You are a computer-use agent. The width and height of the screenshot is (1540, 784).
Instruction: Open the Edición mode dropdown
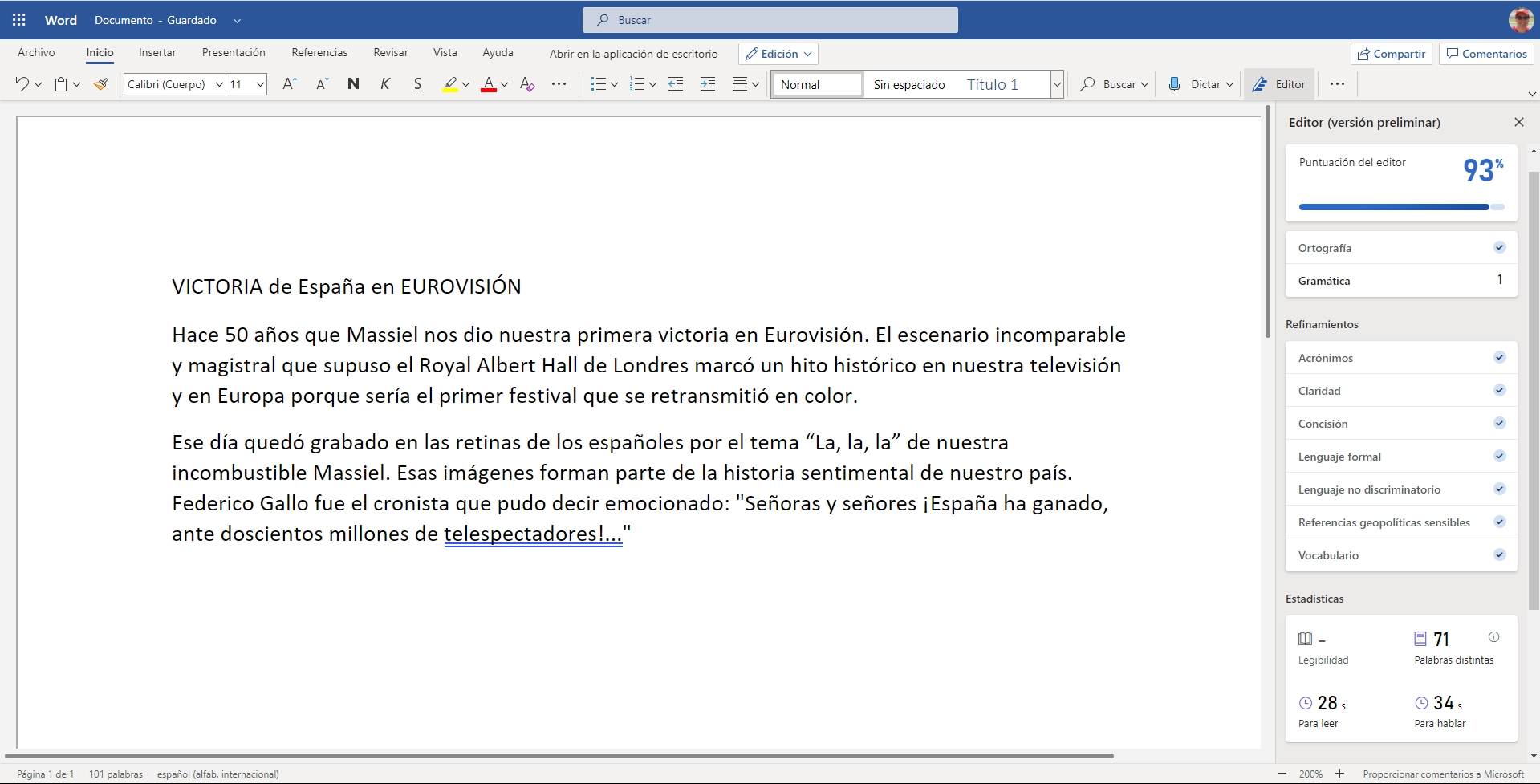click(x=778, y=54)
